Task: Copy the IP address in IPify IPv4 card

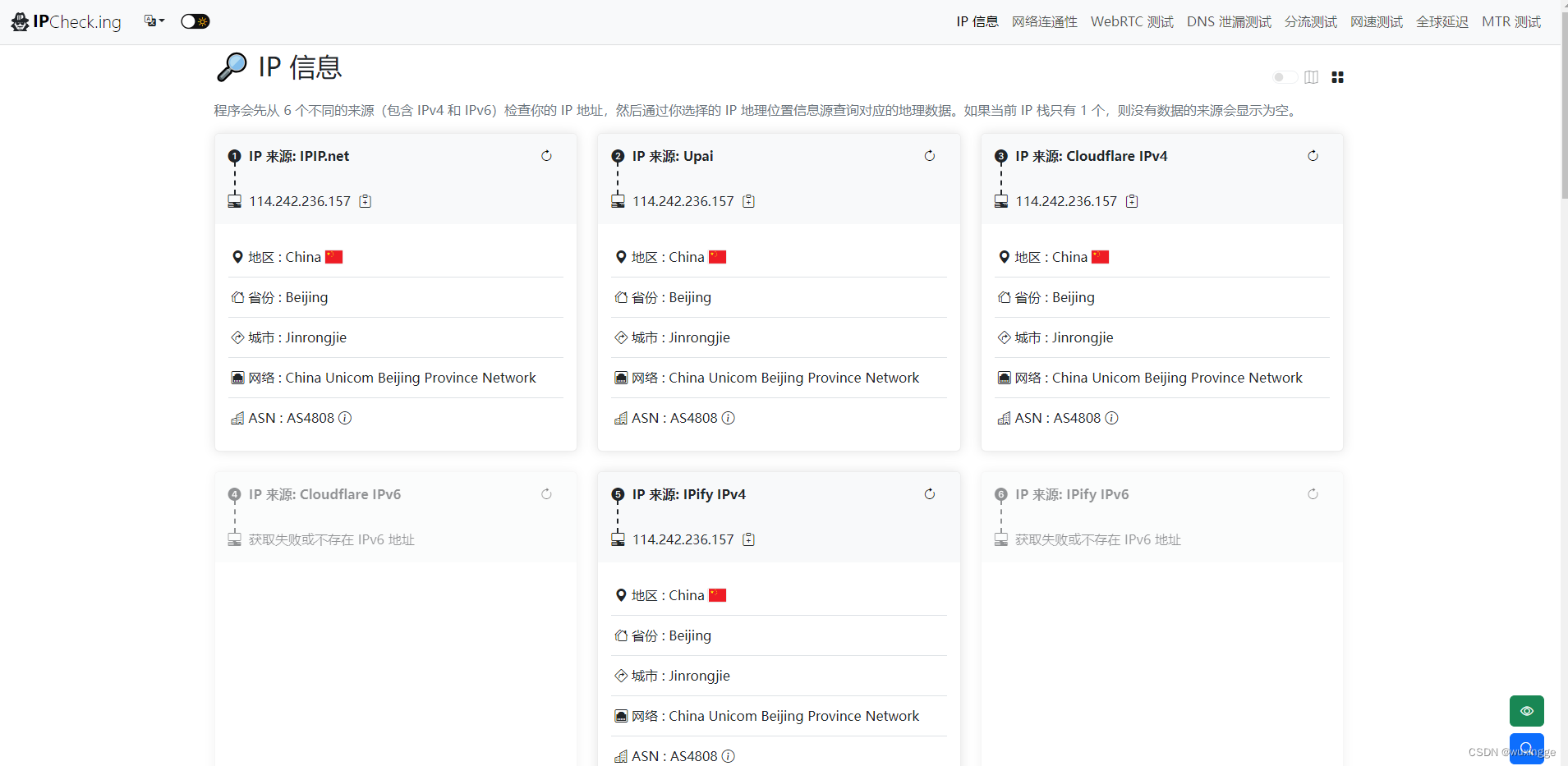Action: (x=748, y=539)
